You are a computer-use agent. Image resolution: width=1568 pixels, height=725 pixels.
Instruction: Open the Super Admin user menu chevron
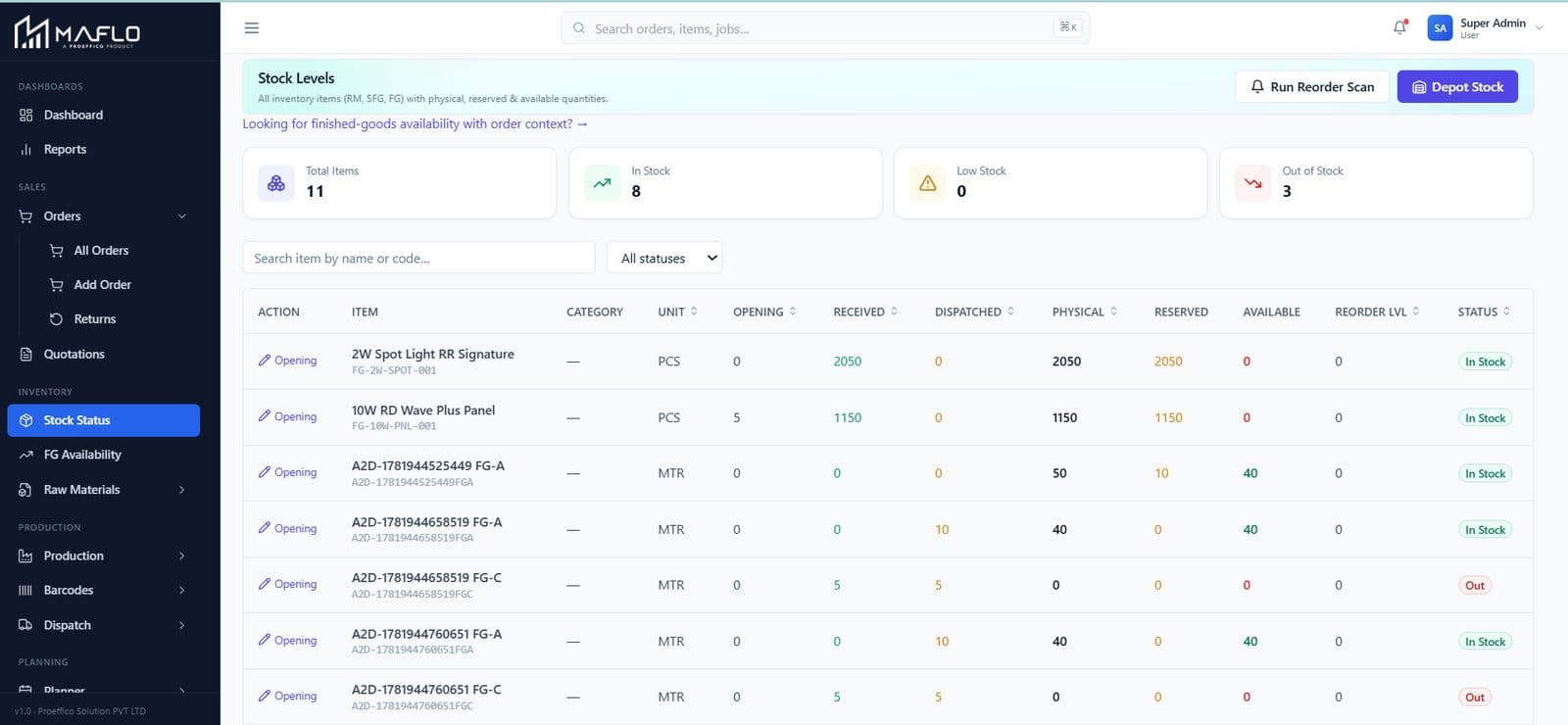point(1540,28)
